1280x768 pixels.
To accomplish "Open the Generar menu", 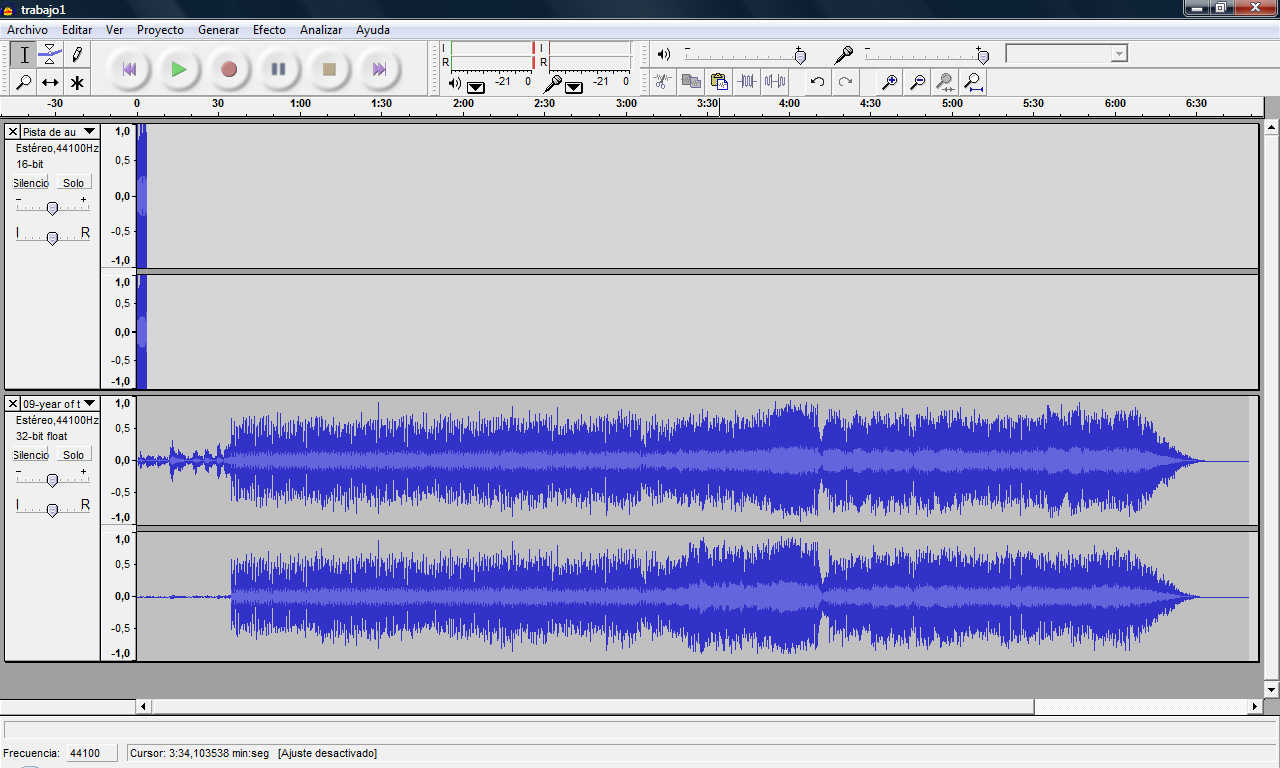I will click(x=218, y=30).
